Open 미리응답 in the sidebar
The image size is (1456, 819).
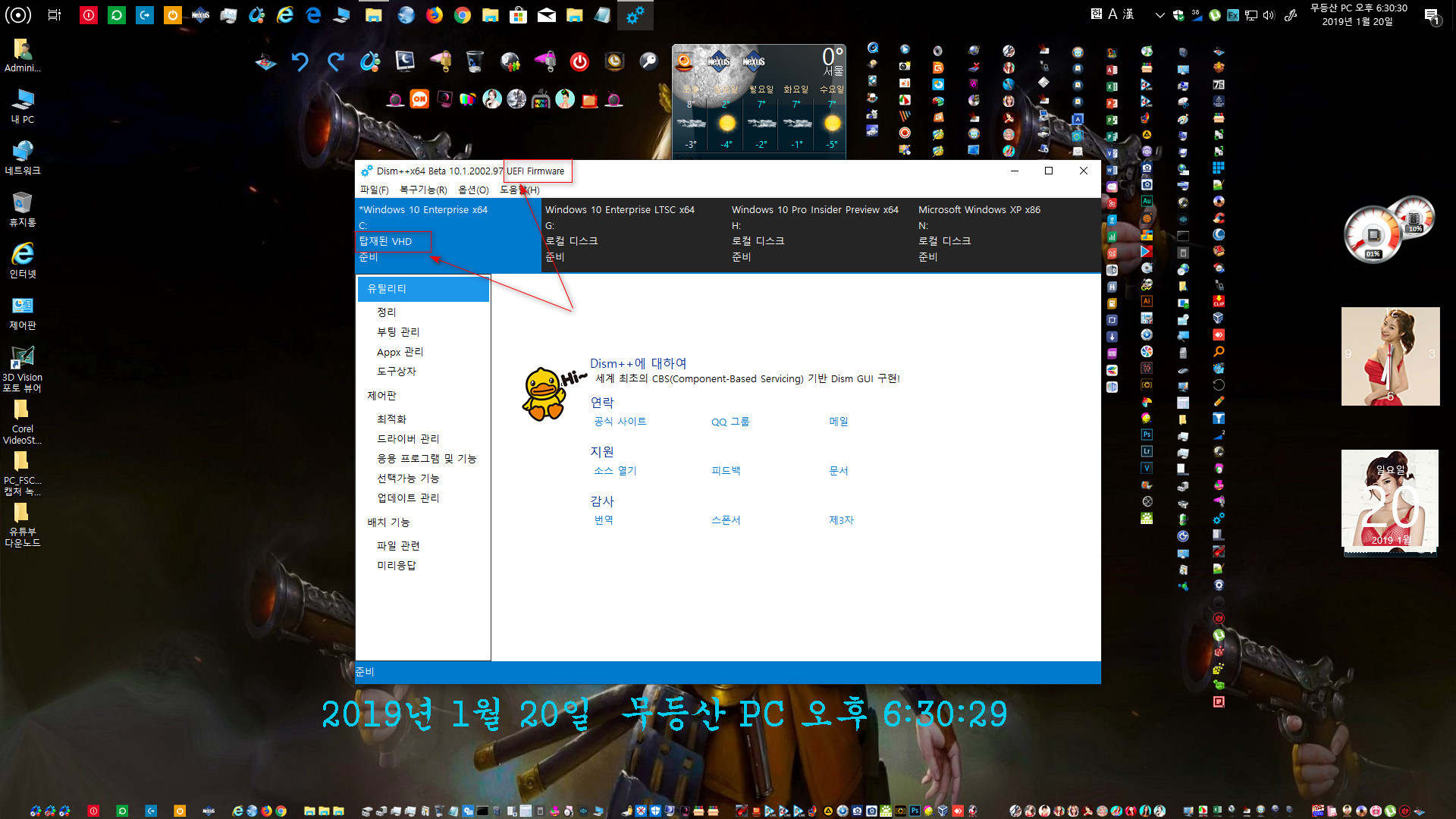397,566
